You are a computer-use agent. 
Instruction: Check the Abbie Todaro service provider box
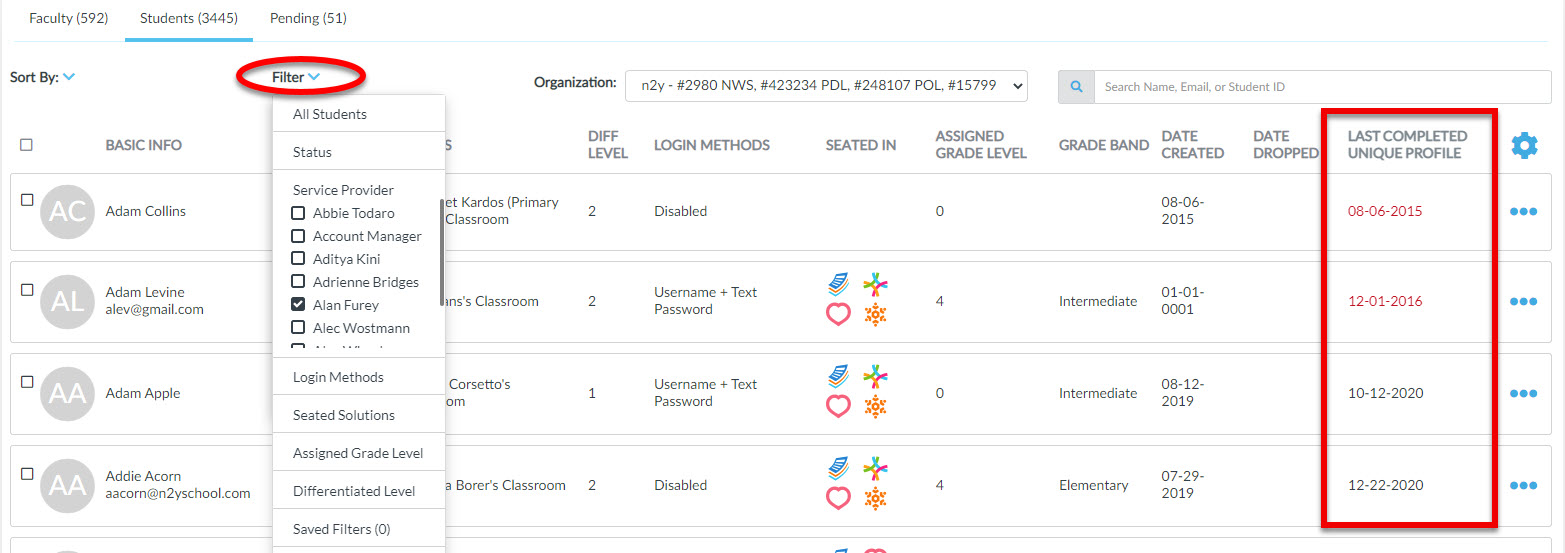(x=298, y=213)
